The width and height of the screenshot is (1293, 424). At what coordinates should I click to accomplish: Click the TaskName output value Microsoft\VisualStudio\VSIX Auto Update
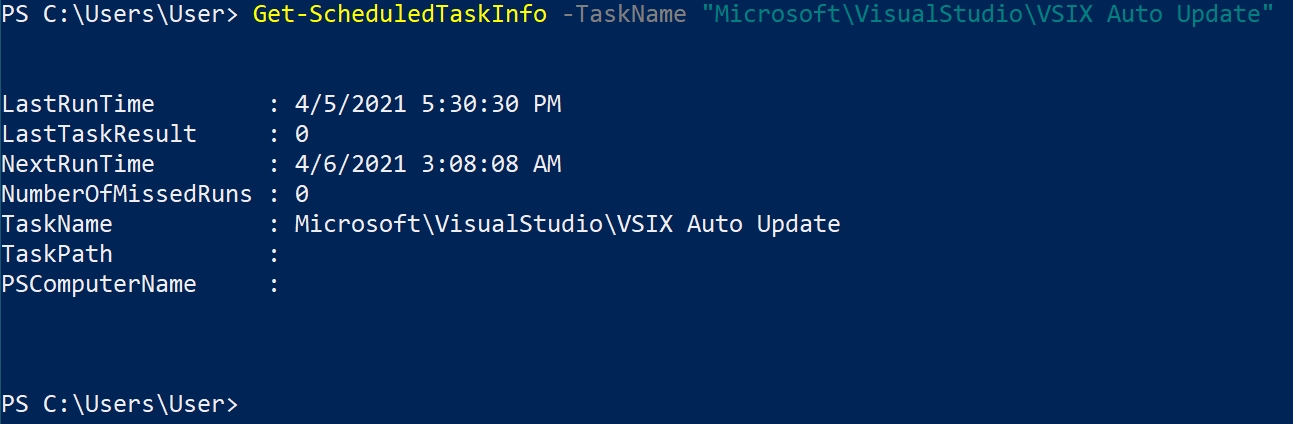(567, 224)
